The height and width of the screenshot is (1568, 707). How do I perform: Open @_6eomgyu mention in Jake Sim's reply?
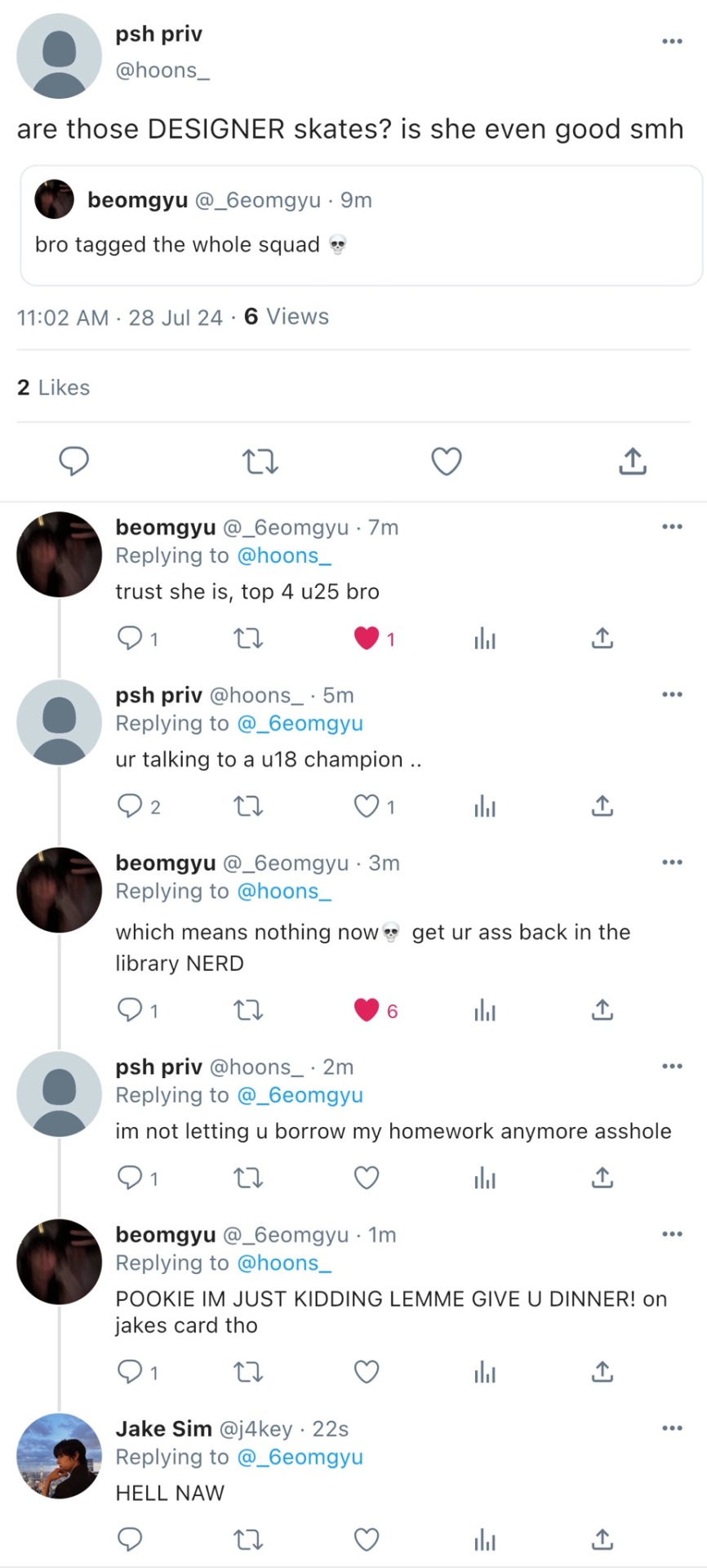click(x=300, y=1458)
